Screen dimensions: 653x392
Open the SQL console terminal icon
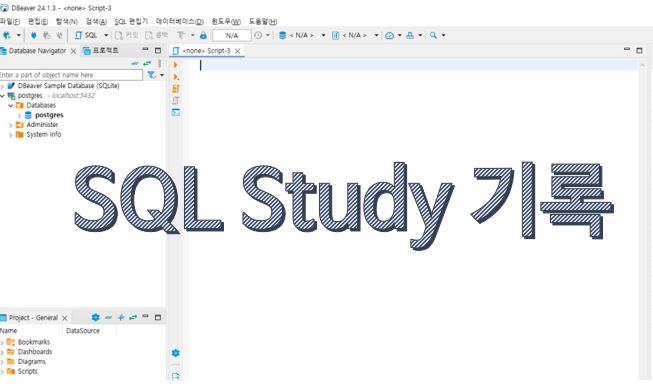(x=176, y=112)
